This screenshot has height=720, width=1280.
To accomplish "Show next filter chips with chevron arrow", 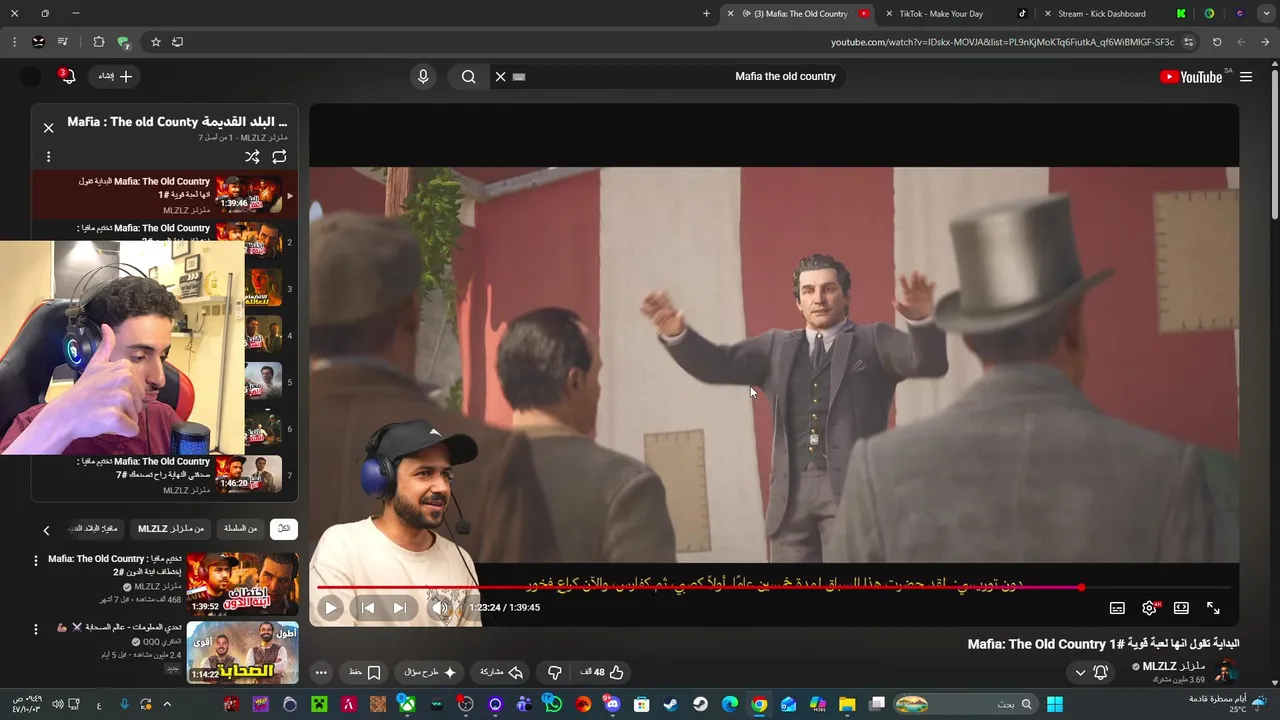I will (46, 530).
